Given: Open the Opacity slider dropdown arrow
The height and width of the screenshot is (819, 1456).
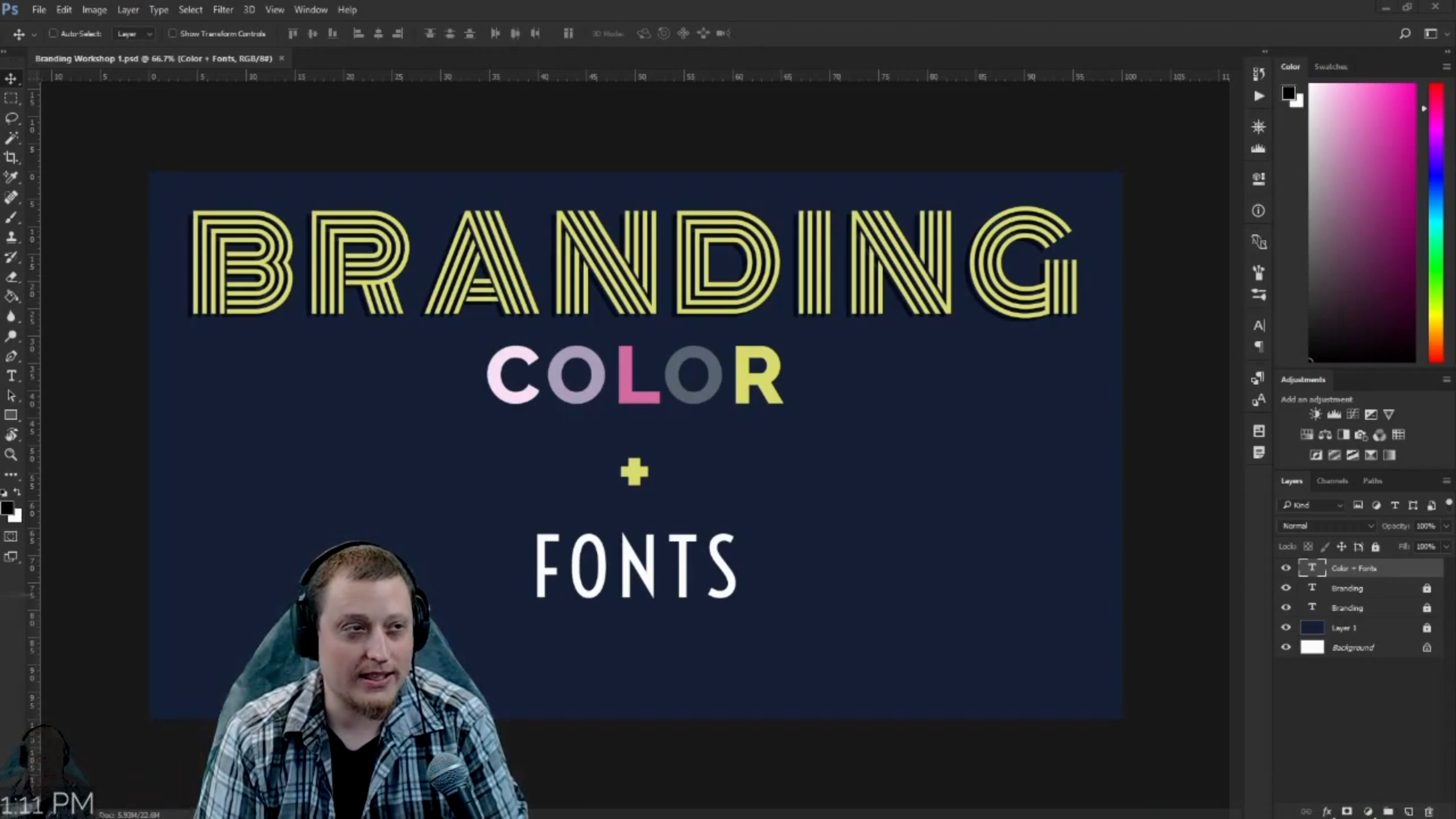Looking at the screenshot, I should [x=1446, y=526].
